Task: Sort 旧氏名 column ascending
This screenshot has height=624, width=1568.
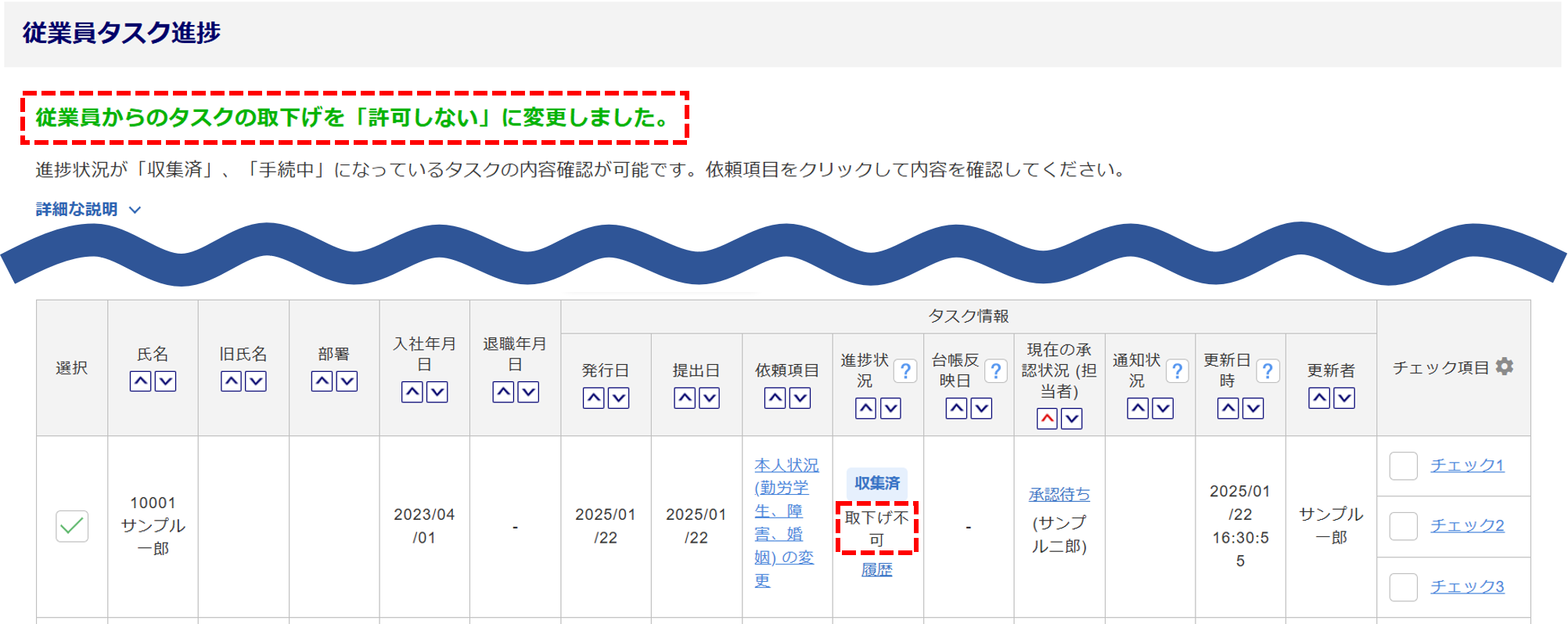Action: point(232,381)
